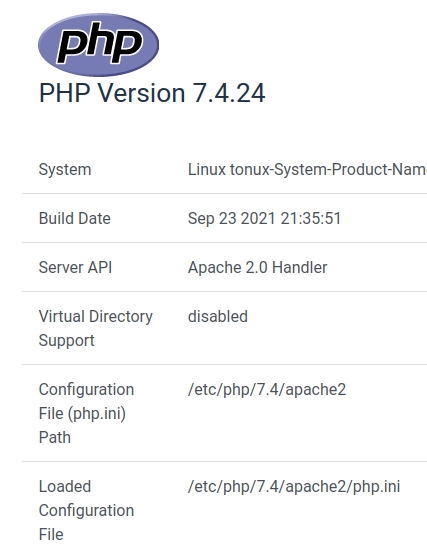The image size is (427, 557).
Task: Click the word Version in the heading
Action: (141, 93)
